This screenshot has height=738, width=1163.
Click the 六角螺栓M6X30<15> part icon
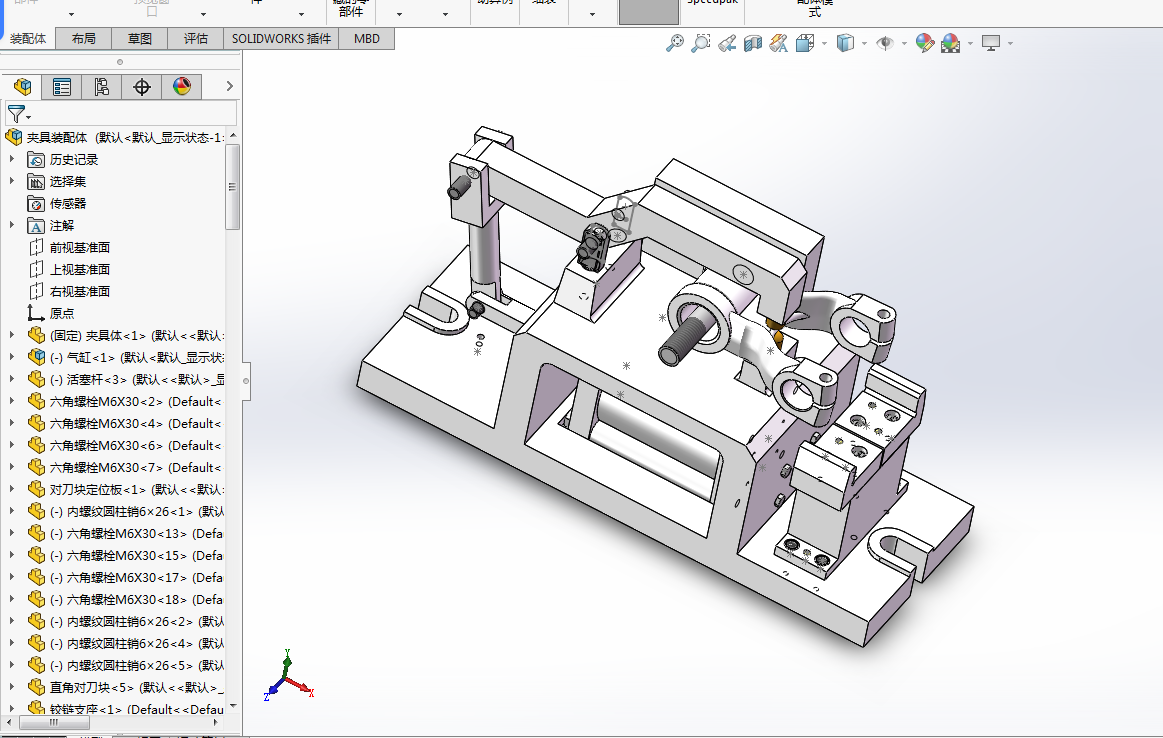(36, 556)
